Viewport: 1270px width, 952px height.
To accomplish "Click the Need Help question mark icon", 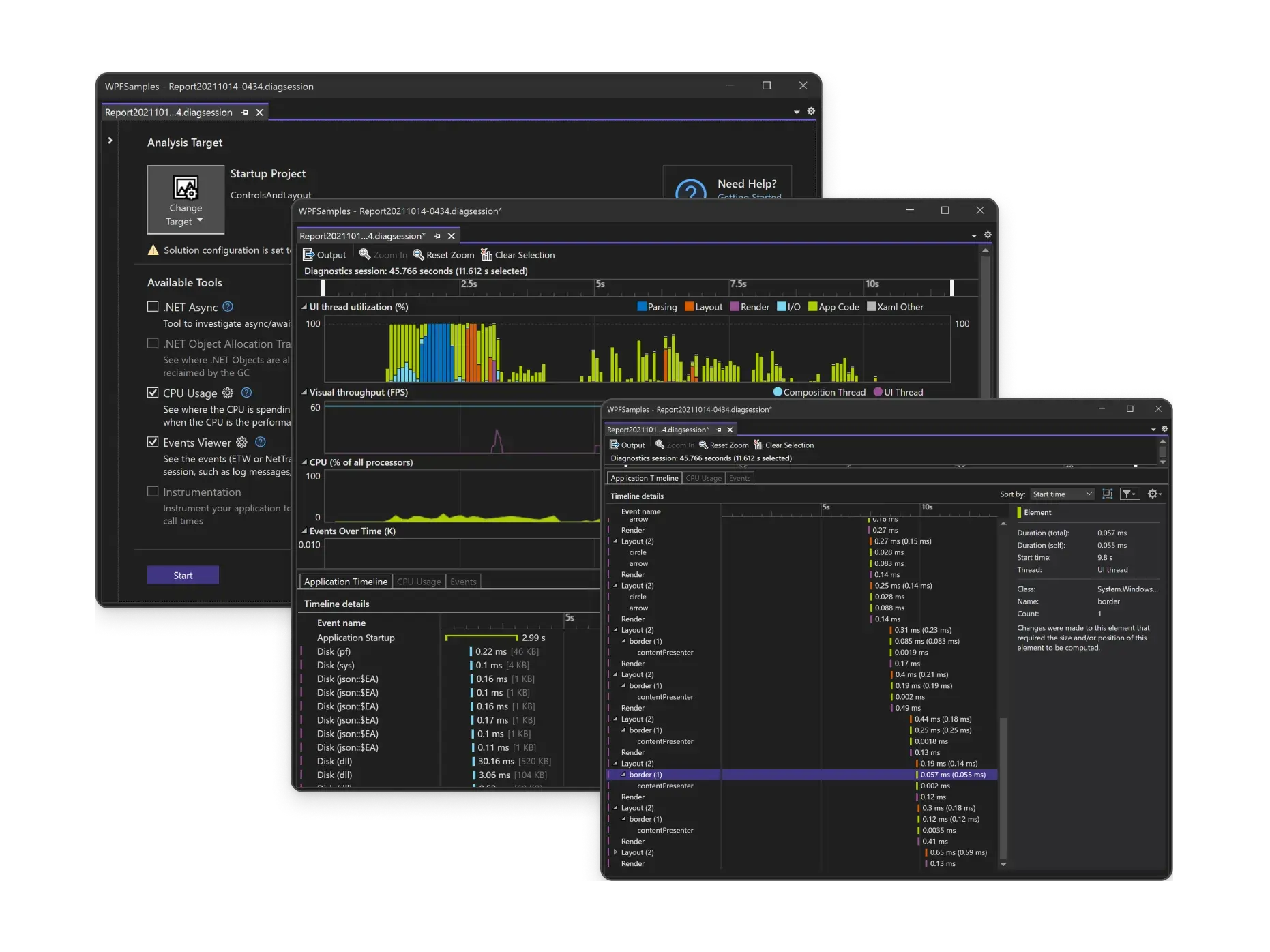I will [x=692, y=192].
